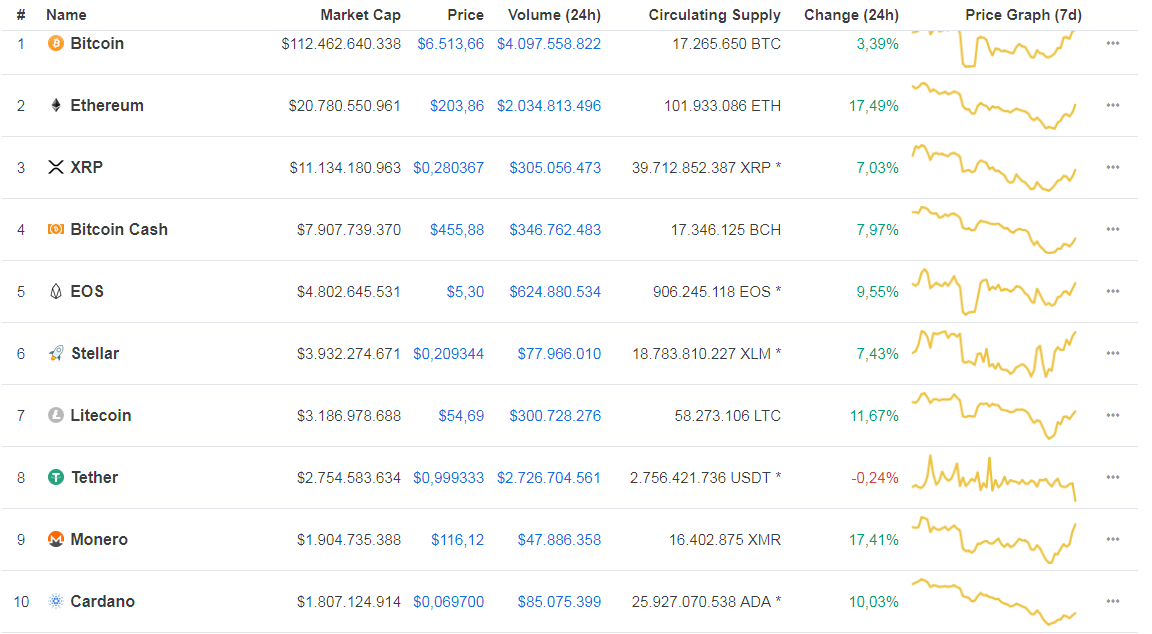
Task: Sort by Circulating Supply column header
Action: (714, 15)
